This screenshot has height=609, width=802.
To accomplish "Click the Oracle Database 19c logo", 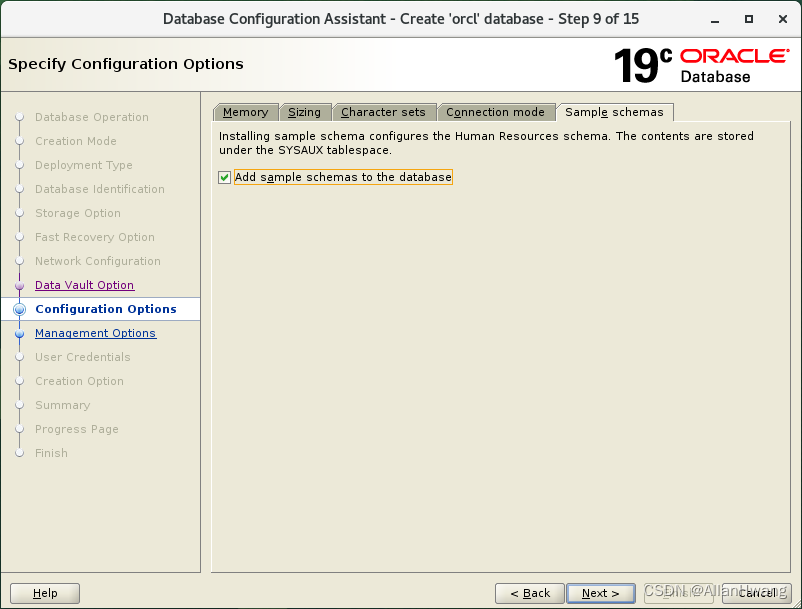I will pyautogui.click(x=700, y=62).
